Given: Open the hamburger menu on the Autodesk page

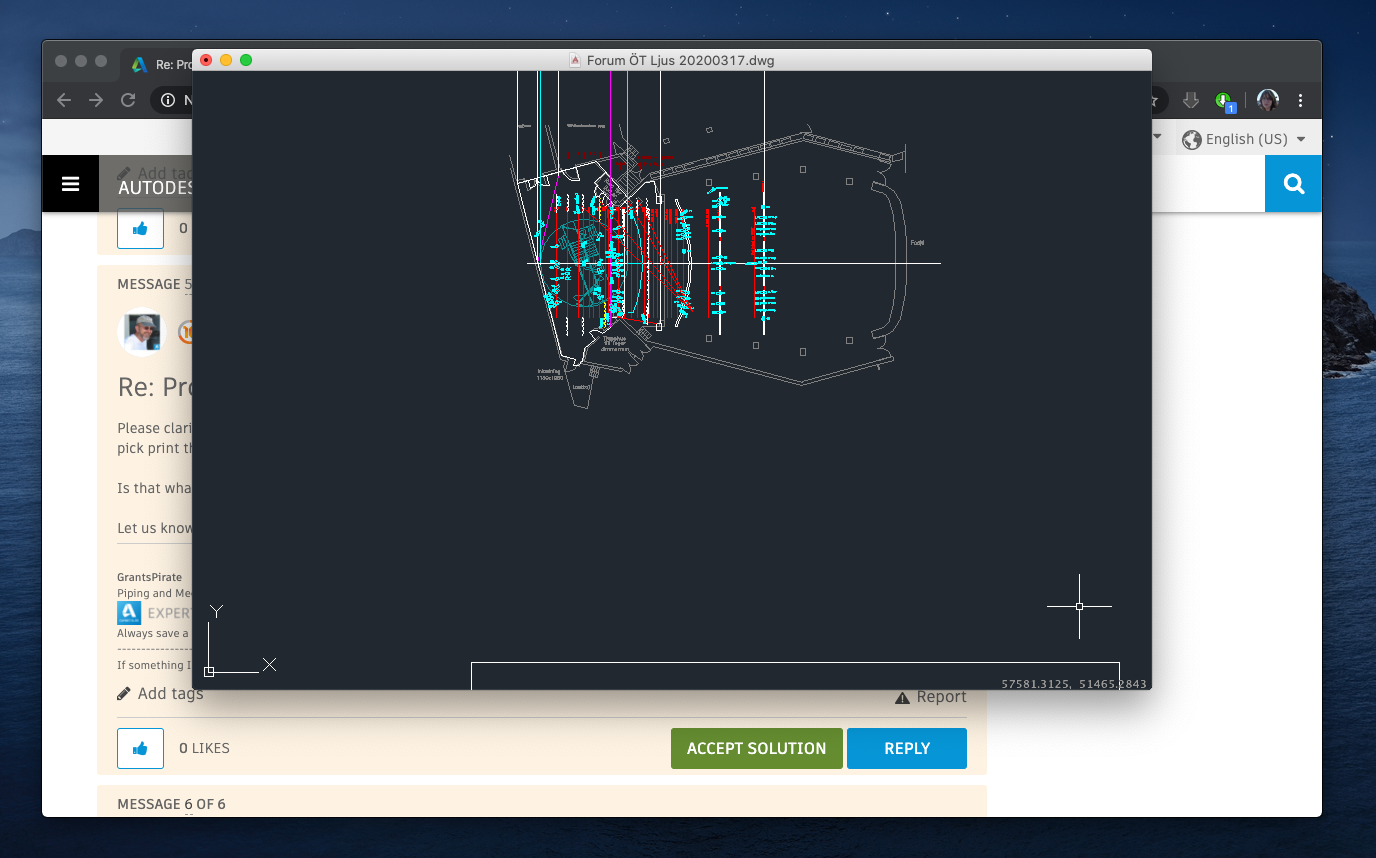Looking at the screenshot, I should coord(70,184).
